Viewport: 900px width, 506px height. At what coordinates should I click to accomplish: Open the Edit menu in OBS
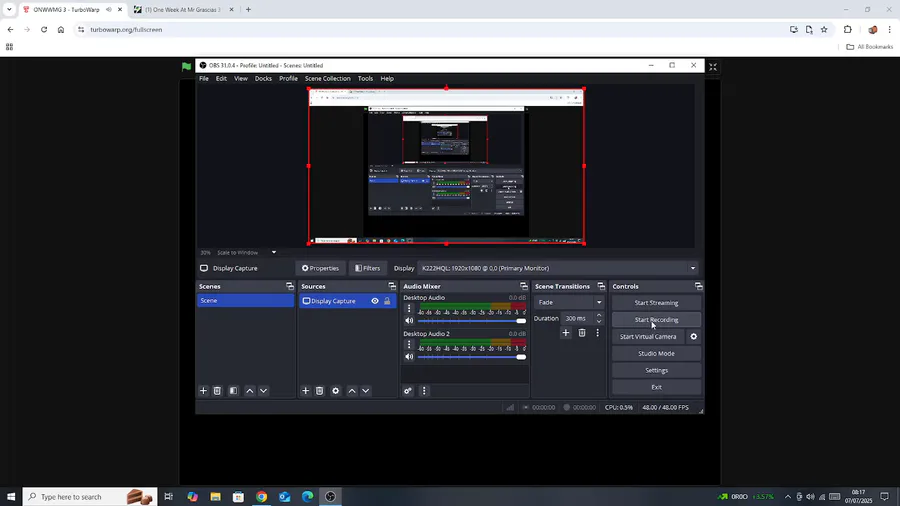click(221, 79)
